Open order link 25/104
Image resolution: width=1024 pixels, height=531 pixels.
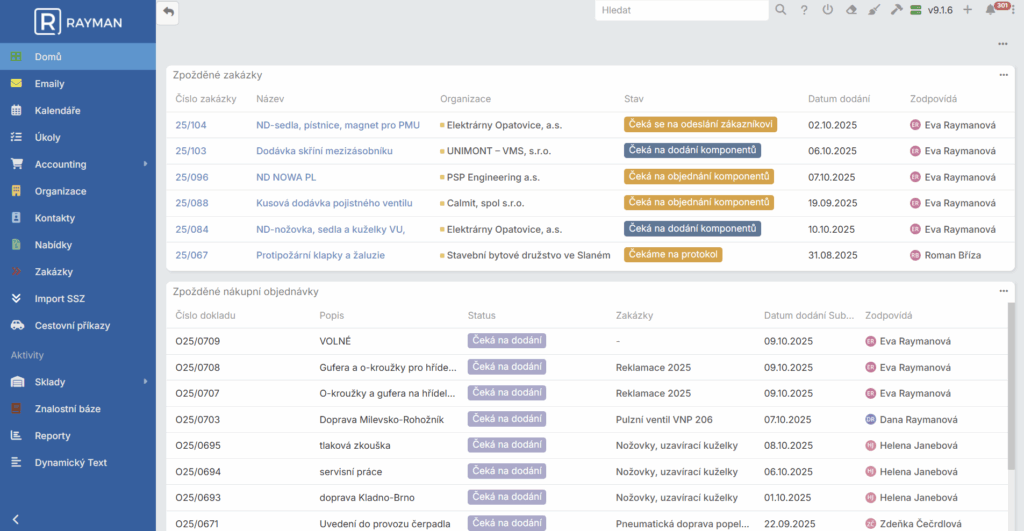(191, 125)
